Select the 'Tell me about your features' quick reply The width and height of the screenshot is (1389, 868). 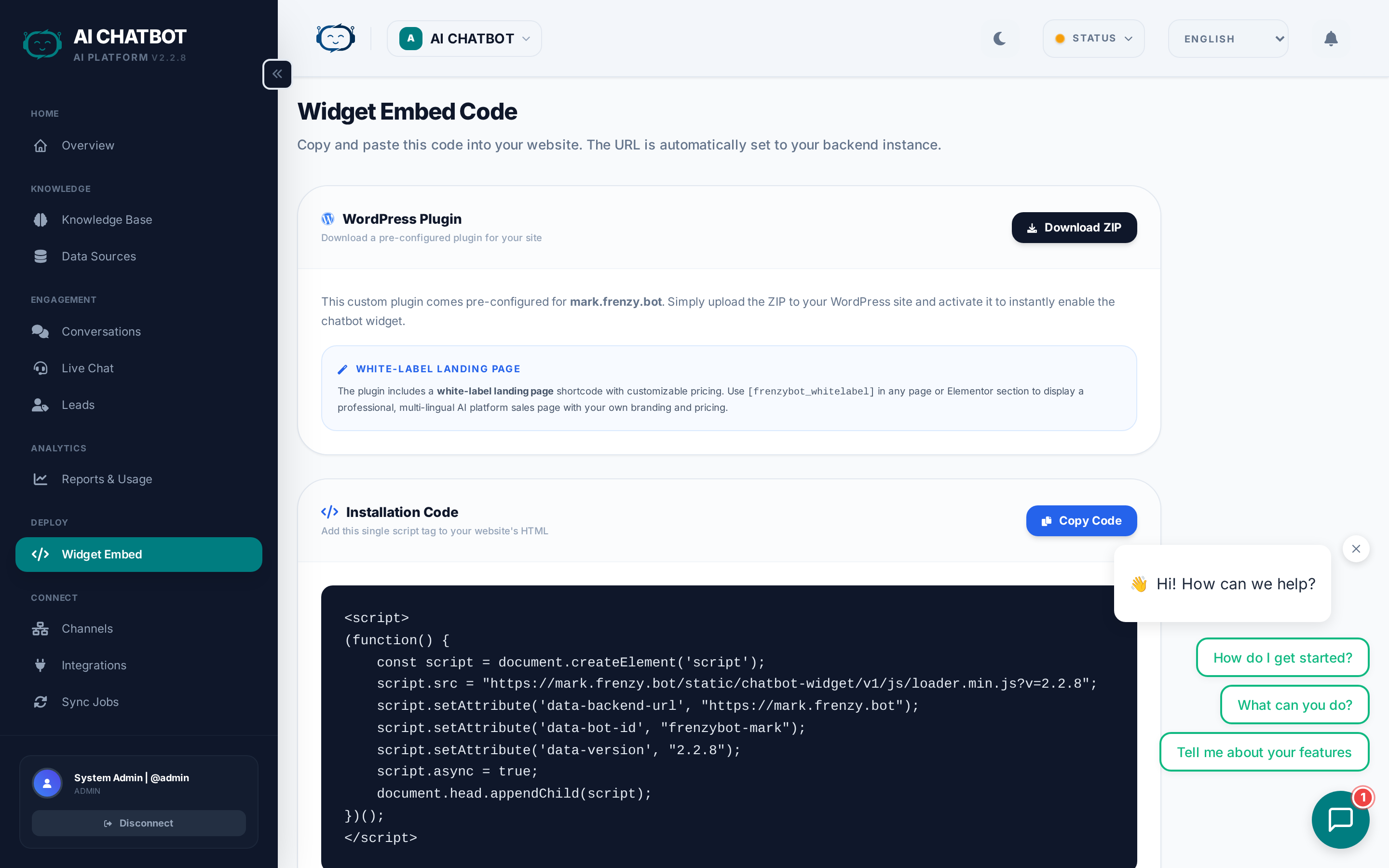pyautogui.click(x=1264, y=751)
